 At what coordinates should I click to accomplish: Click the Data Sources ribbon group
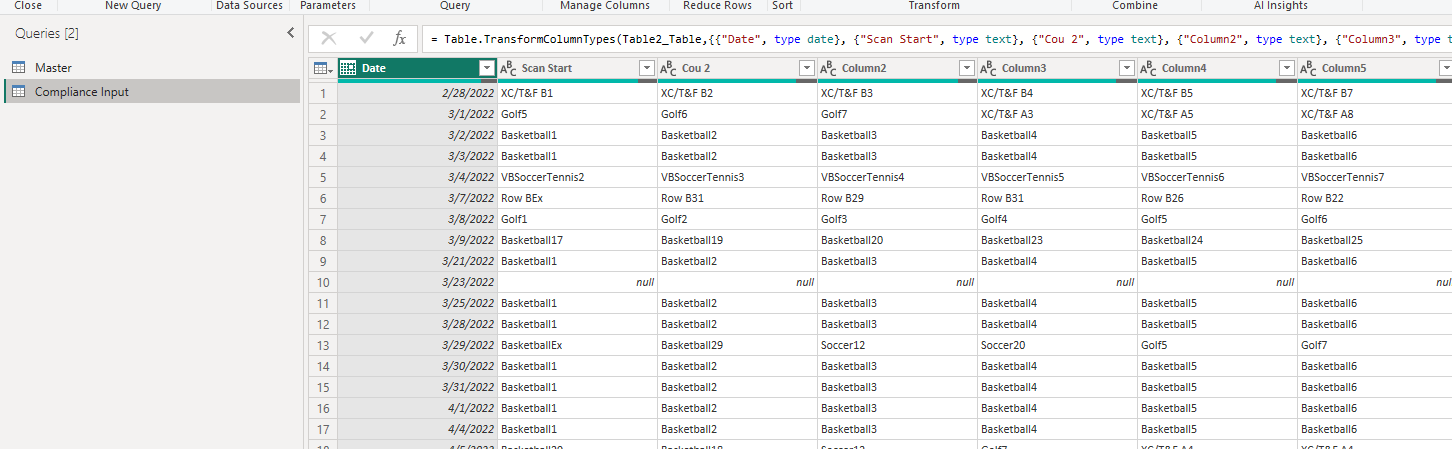pos(250,6)
